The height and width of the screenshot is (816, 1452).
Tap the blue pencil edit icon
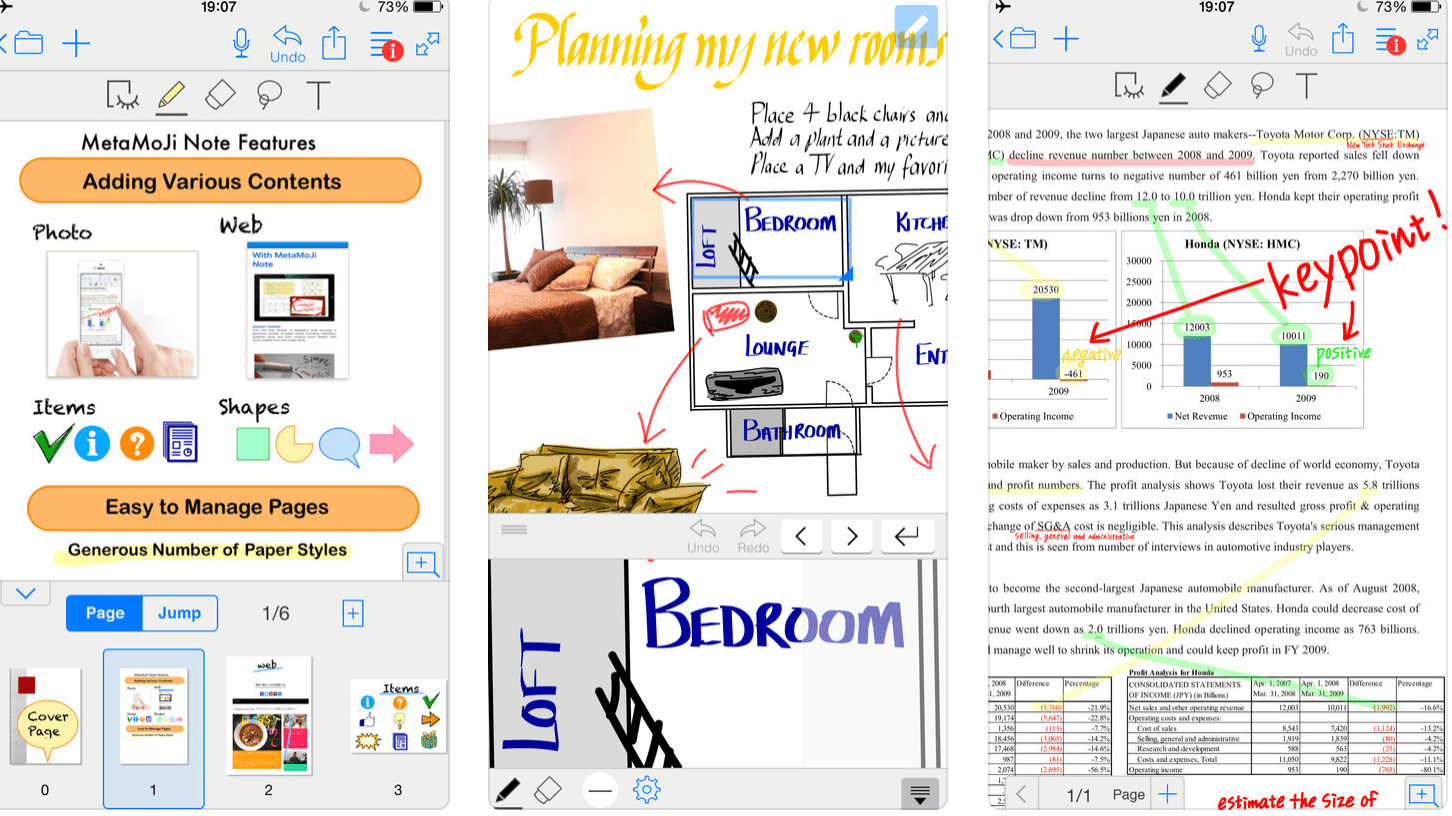click(x=915, y=27)
